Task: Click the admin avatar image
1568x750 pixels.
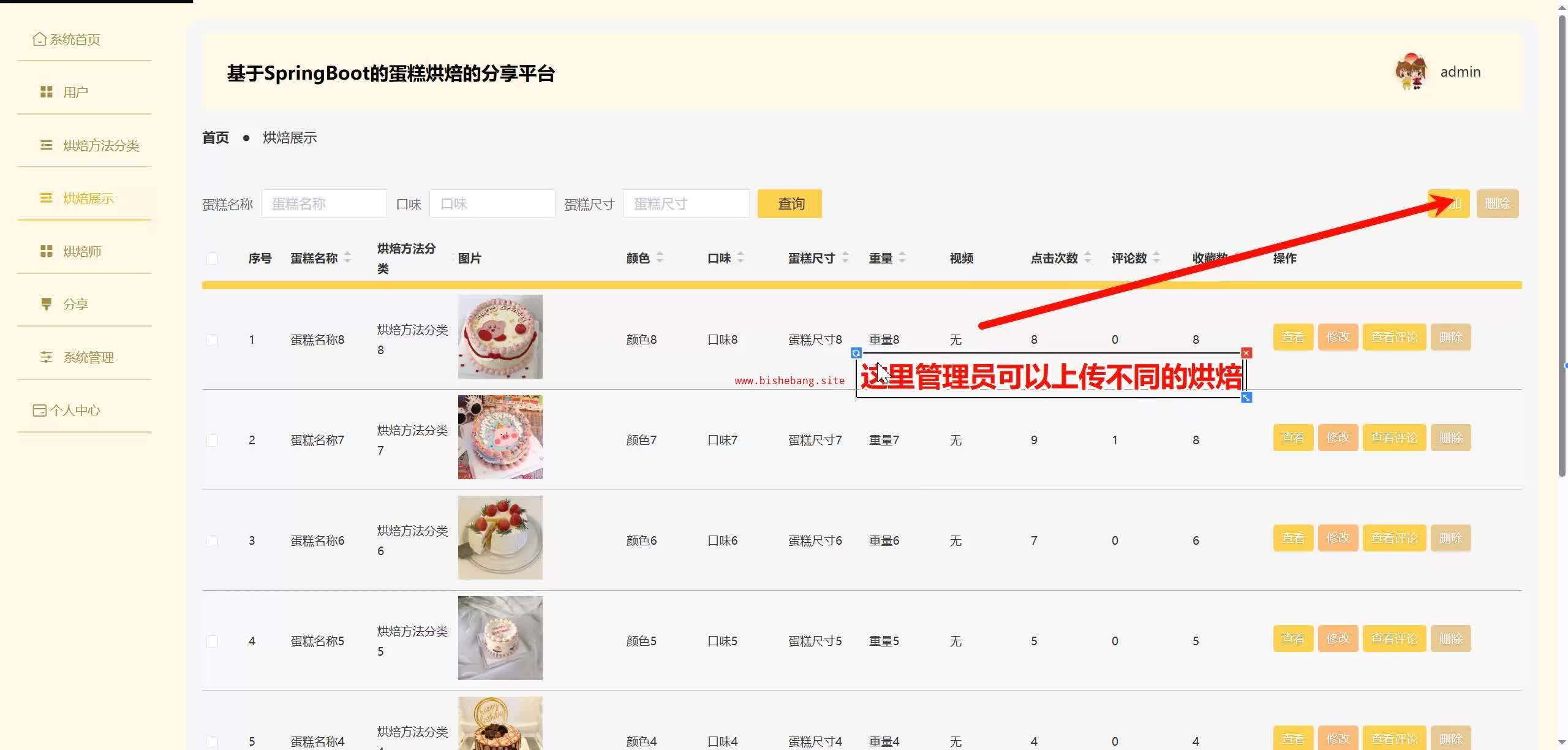Action: [x=1411, y=72]
